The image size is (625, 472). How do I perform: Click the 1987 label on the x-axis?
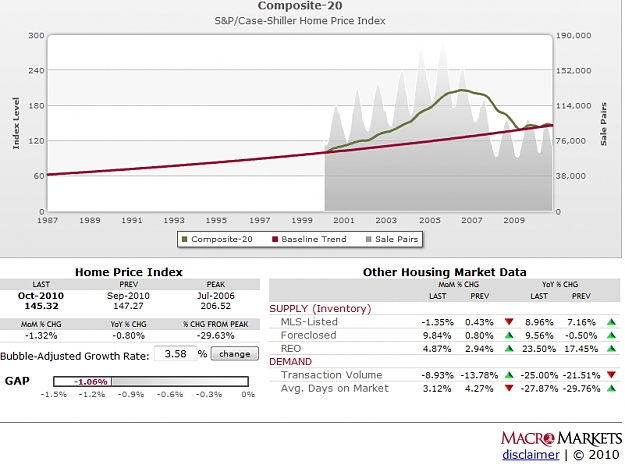click(x=47, y=220)
